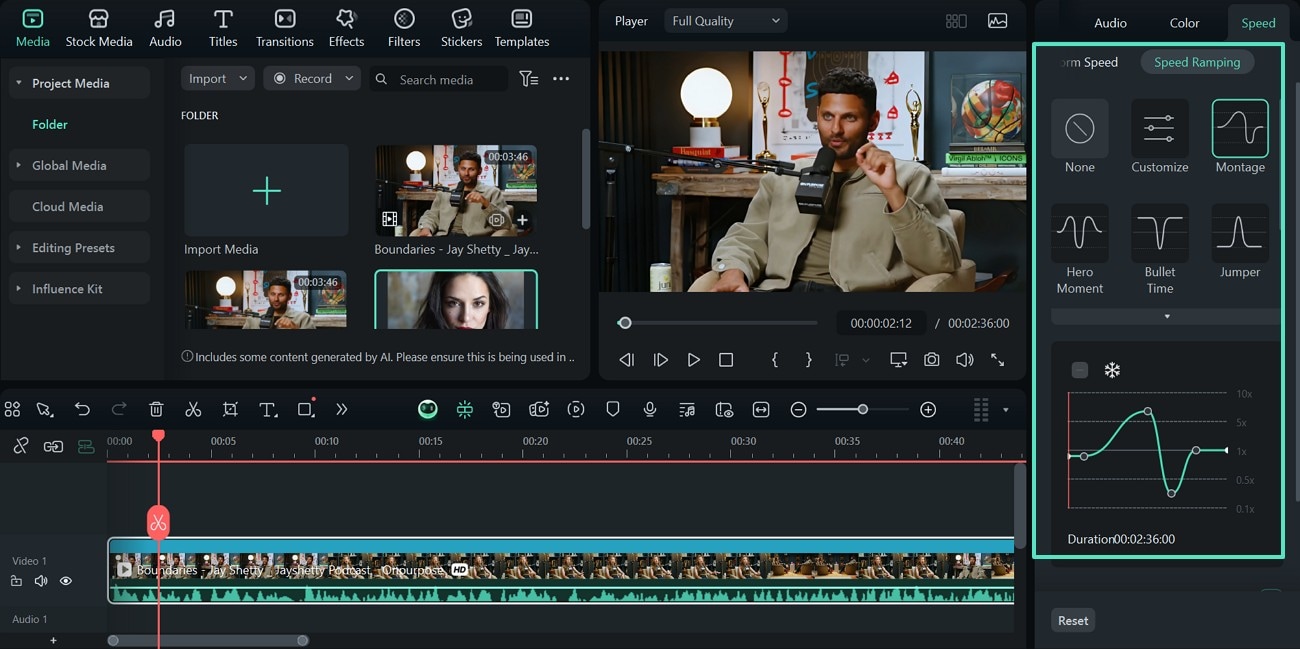Expand the Global Media tree item
Image resolution: width=1300 pixels, height=649 pixels.
[18, 165]
